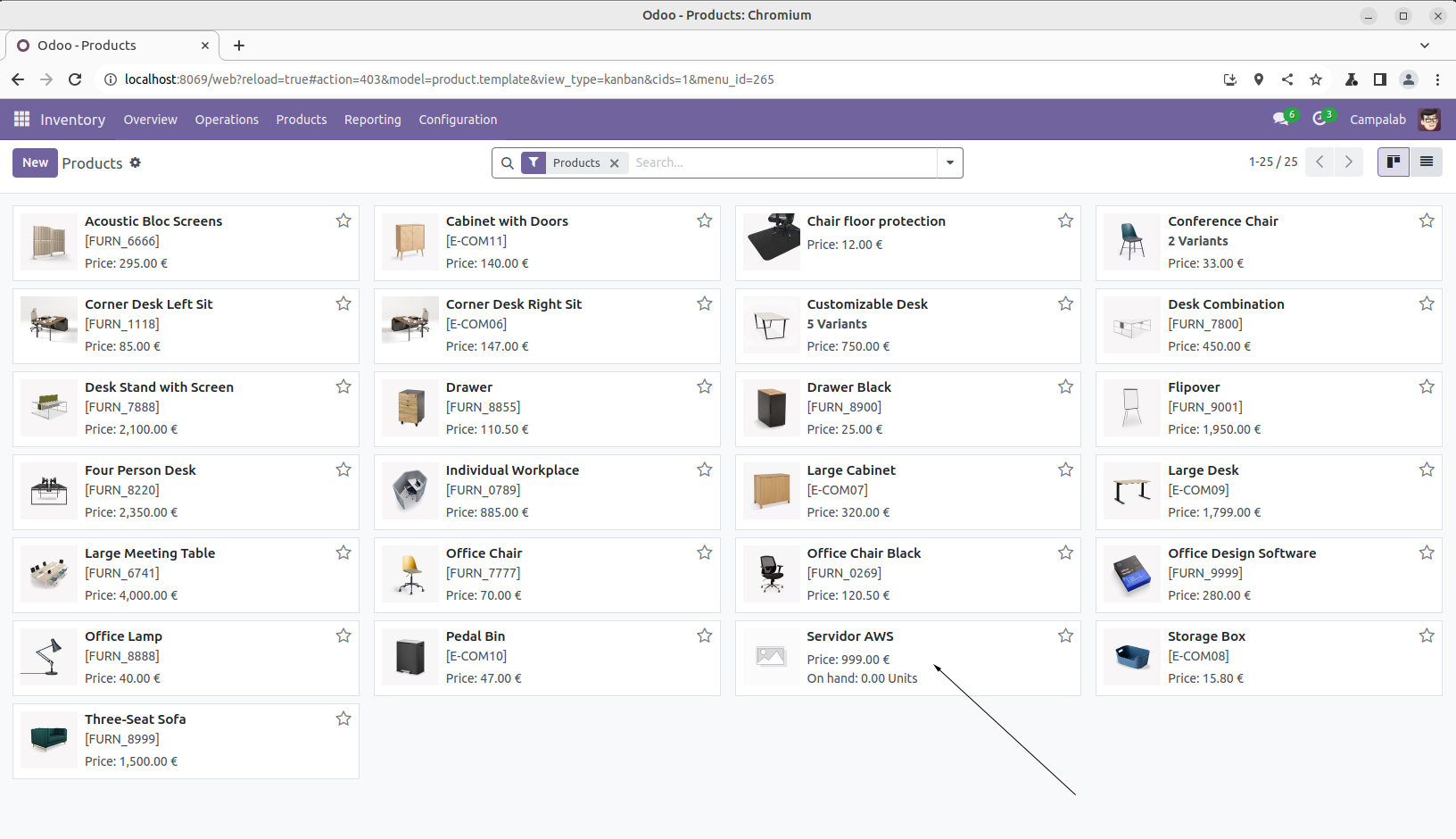Switch to list view

(x=1426, y=162)
